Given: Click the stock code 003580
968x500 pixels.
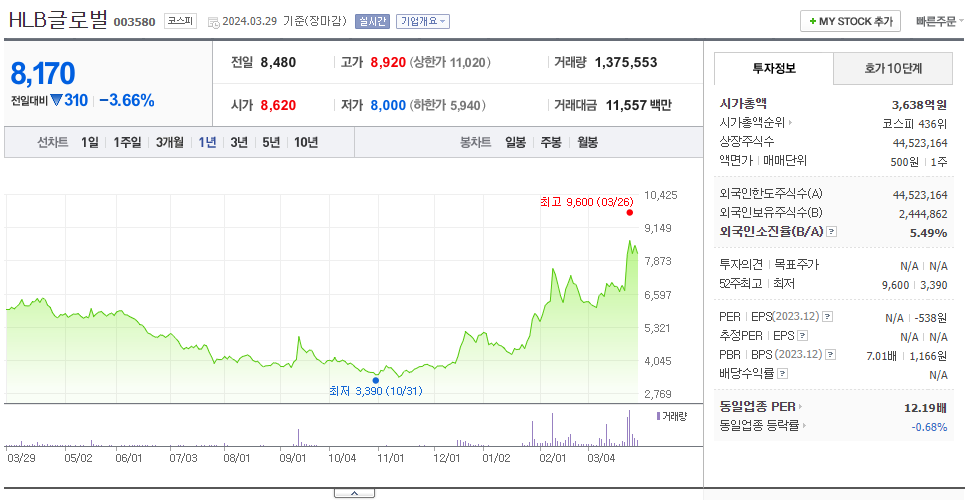Looking at the screenshot, I should click(x=135, y=22).
